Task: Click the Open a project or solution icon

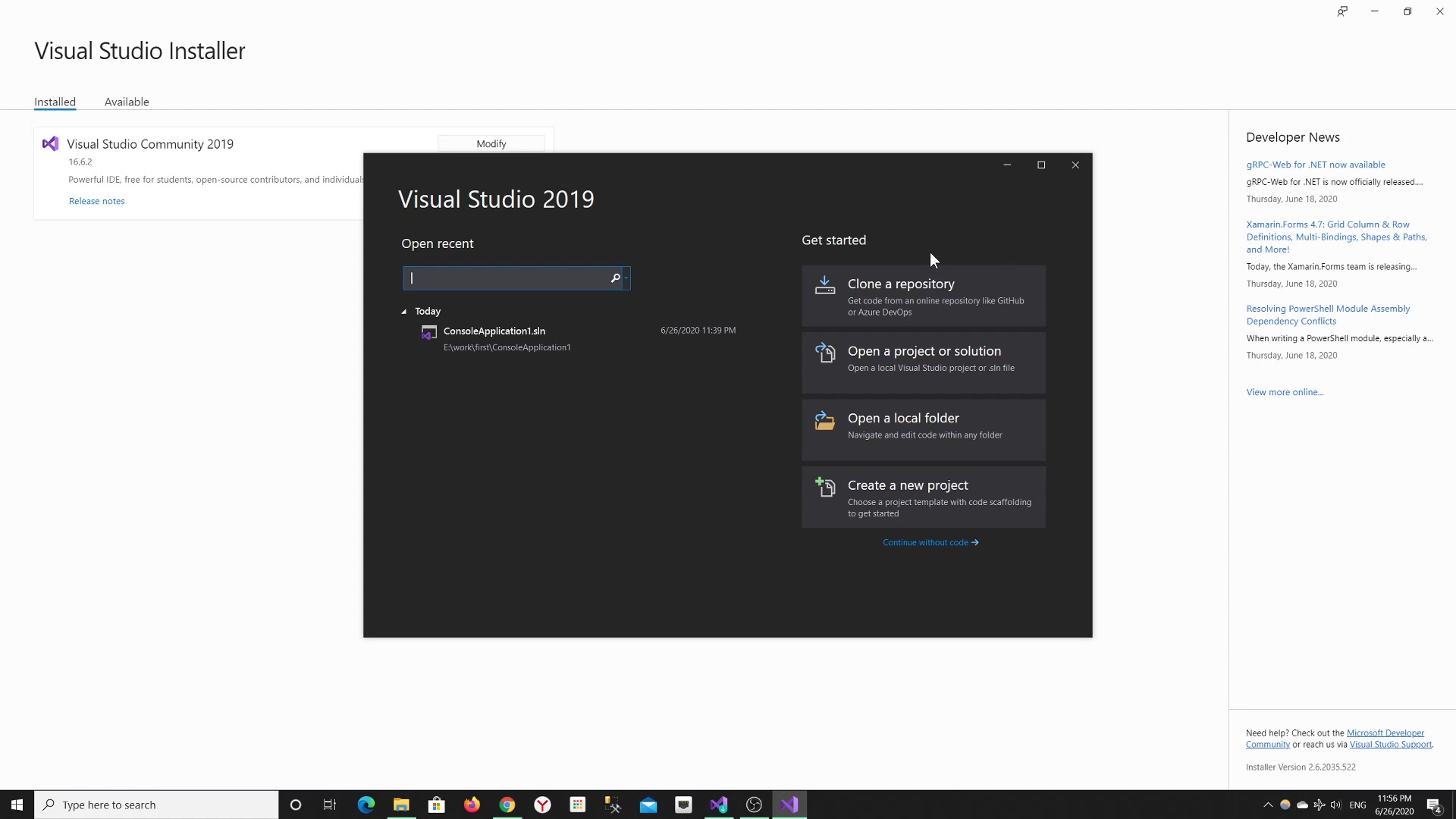Action: (827, 353)
